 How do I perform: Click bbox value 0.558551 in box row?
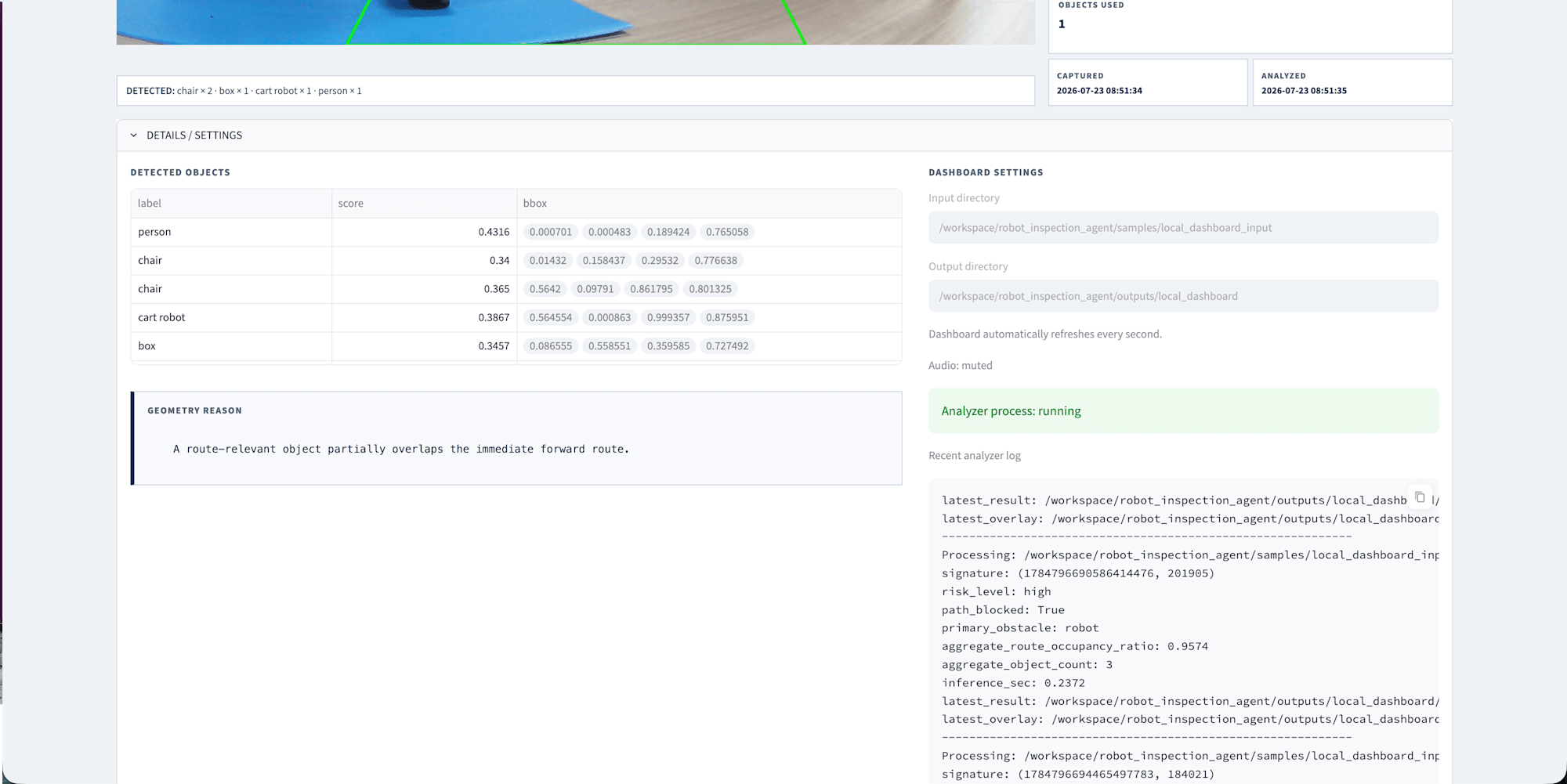coord(610,346)
